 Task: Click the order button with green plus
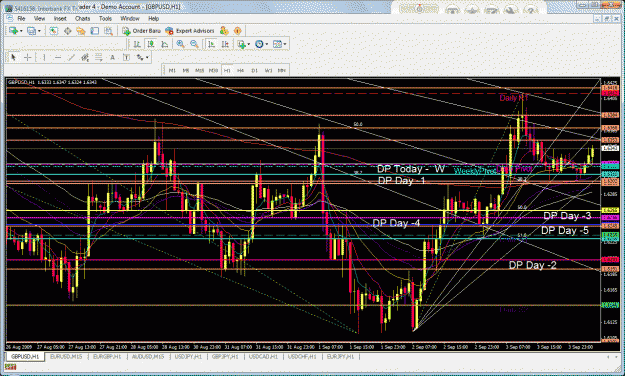(142, 31)
